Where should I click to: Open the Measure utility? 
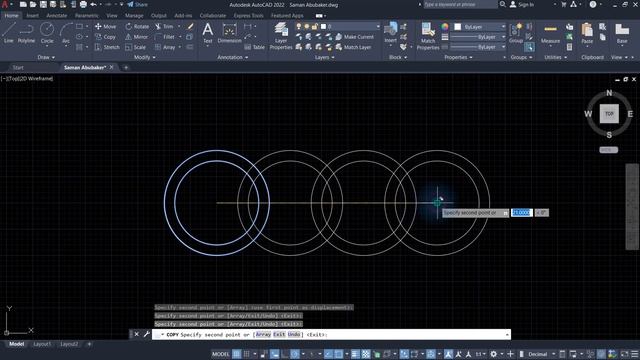(x=550, y=33)
